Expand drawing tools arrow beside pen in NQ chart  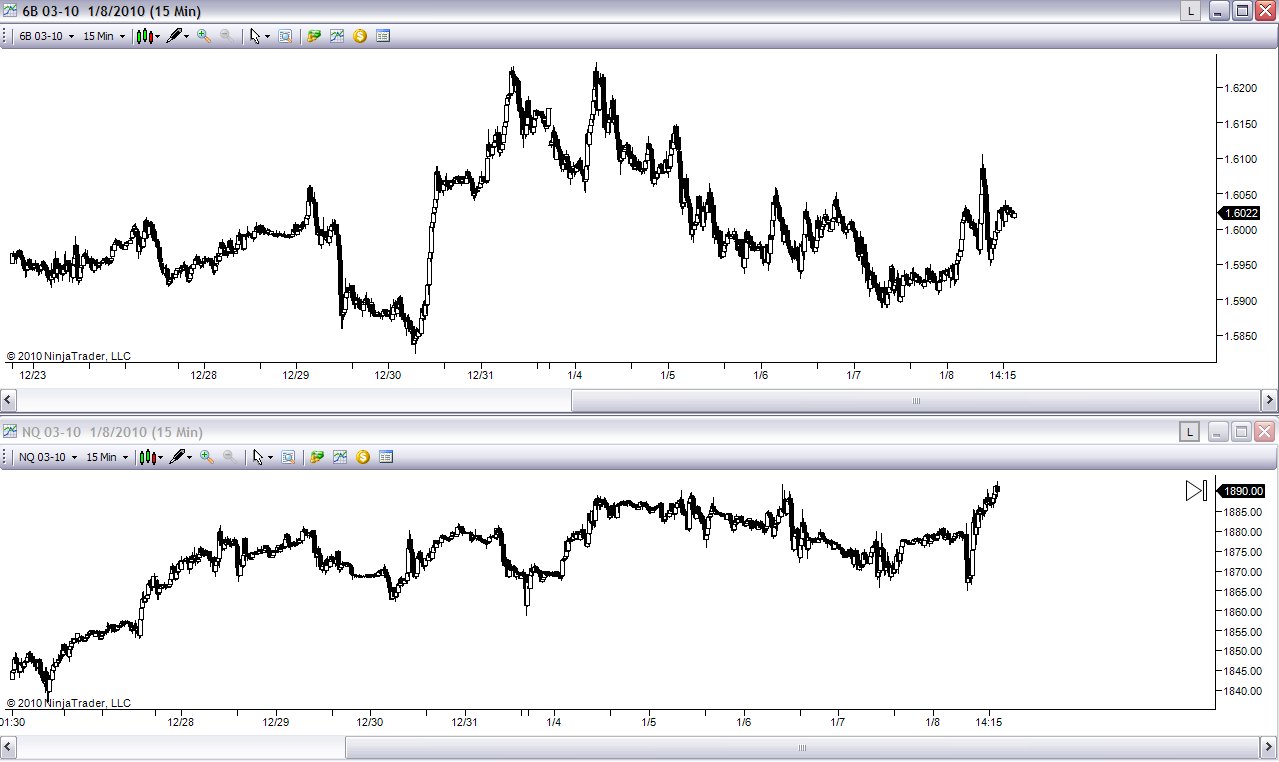point(190,458)
